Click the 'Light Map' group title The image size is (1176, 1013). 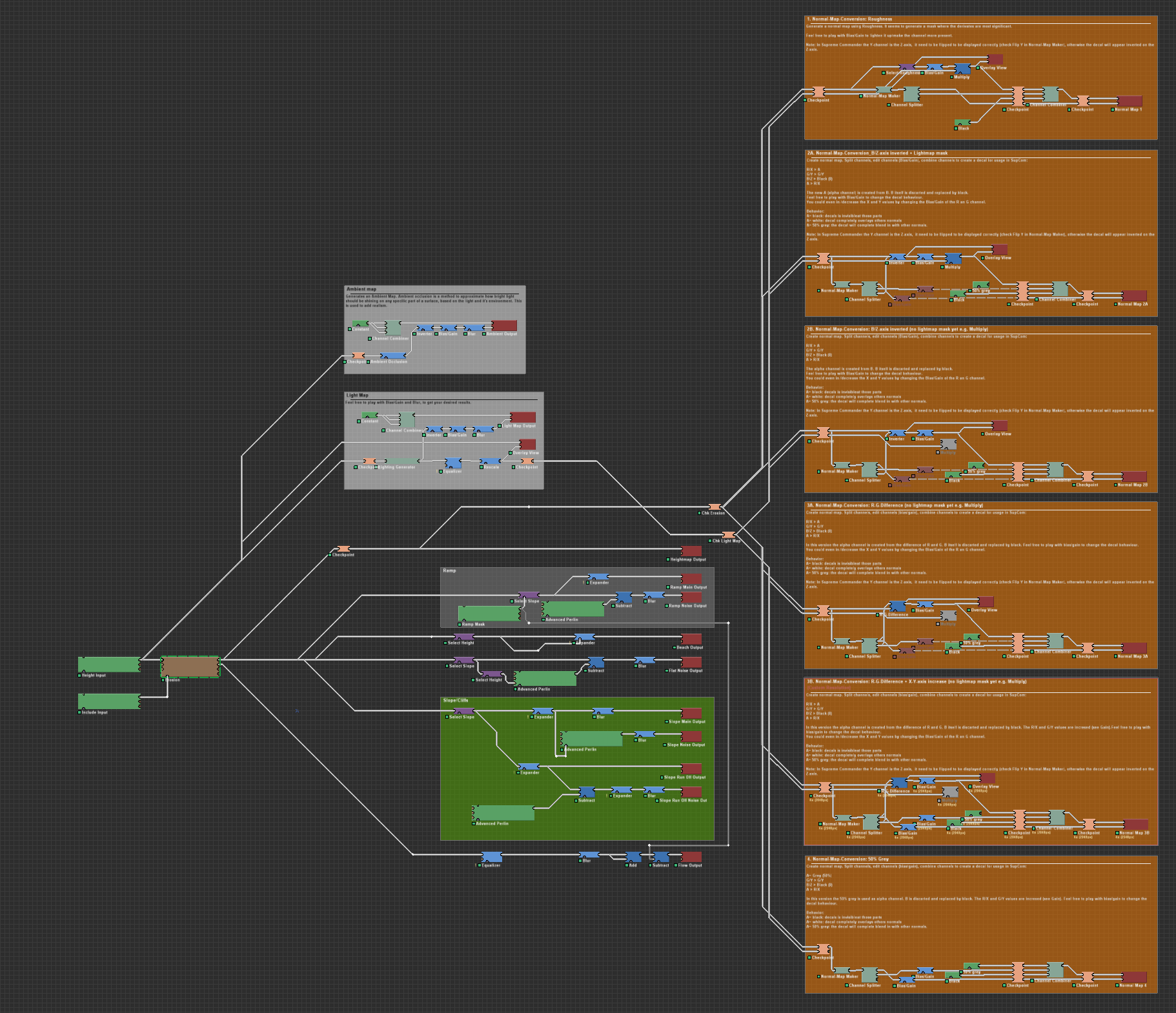[x=357, y=395]
